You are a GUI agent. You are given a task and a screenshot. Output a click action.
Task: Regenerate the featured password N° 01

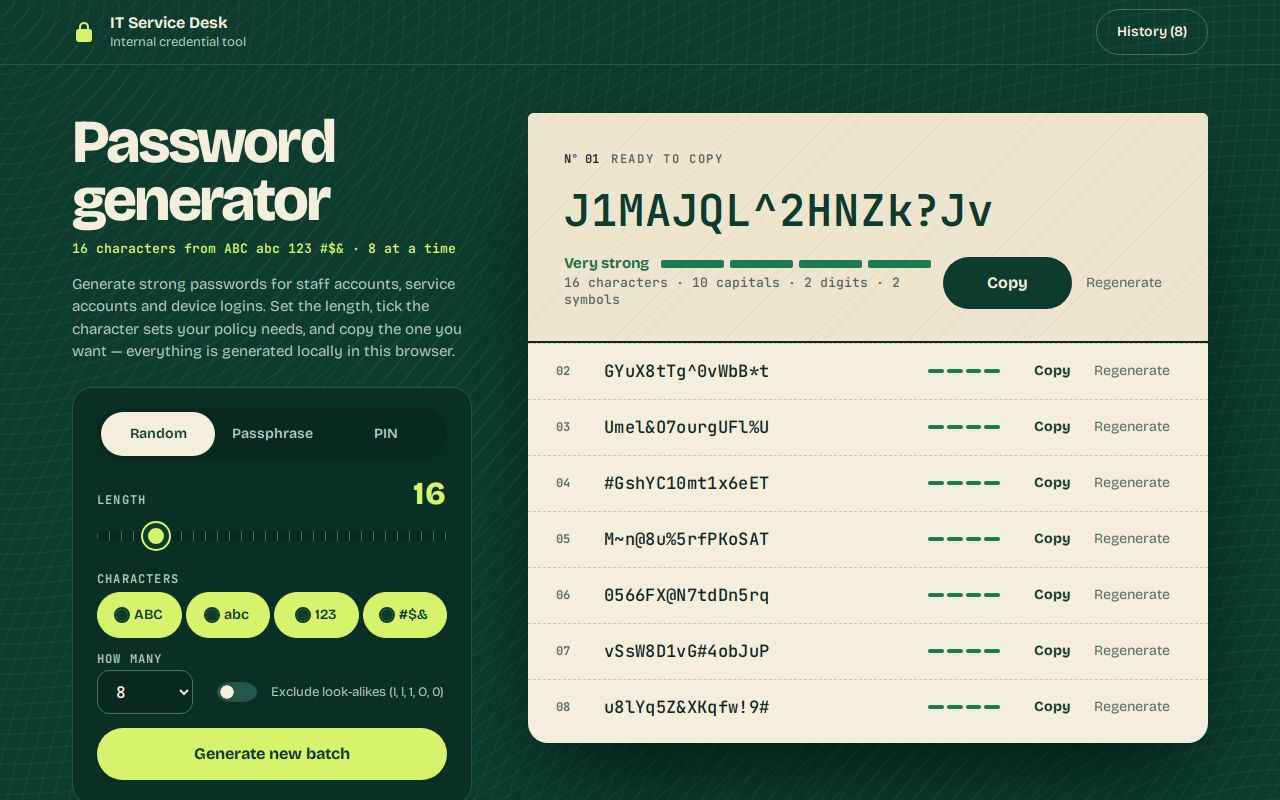pyautogui.click(x=1124, y=283)
